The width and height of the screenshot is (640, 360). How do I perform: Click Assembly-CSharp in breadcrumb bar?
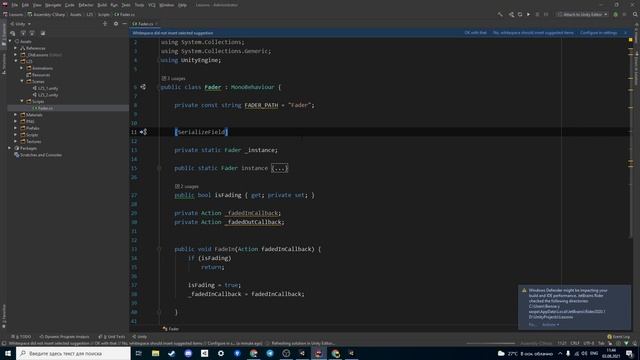pyautogui.click(x=46, y=14)
